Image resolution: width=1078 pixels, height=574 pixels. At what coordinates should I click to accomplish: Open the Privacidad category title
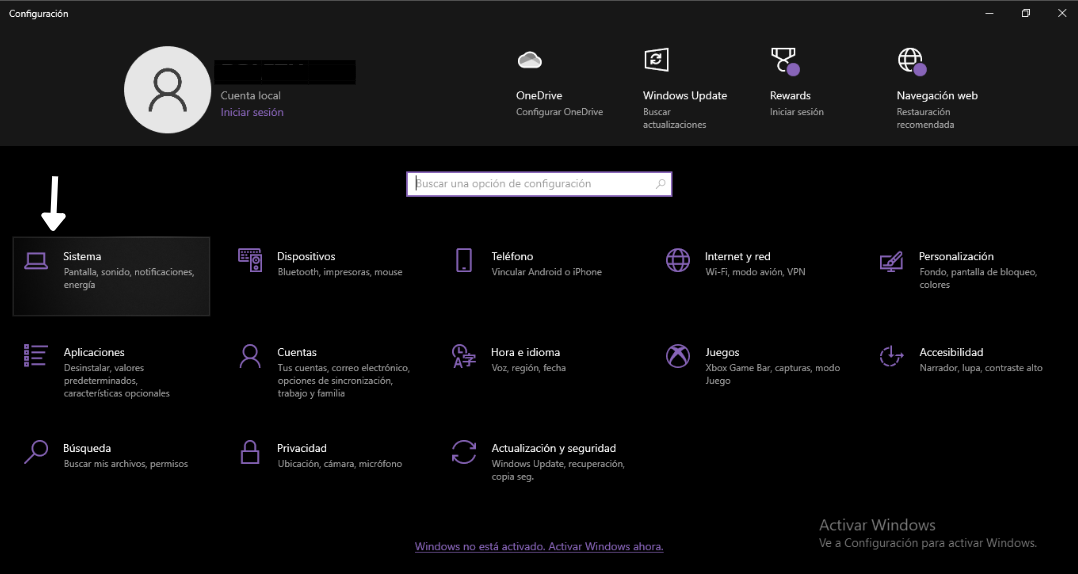tap(302, 448)
